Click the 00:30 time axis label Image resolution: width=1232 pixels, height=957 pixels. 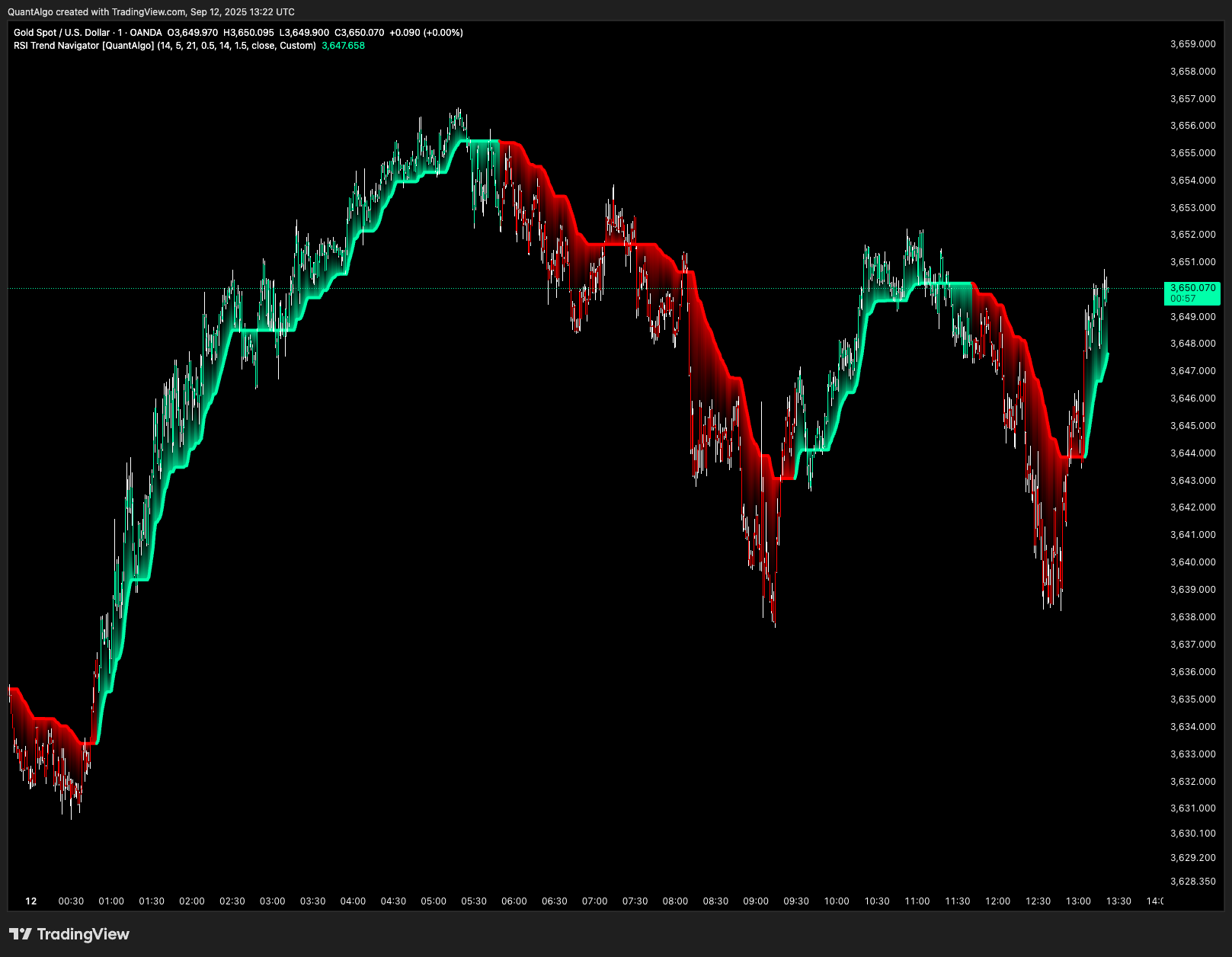[71, 901]
